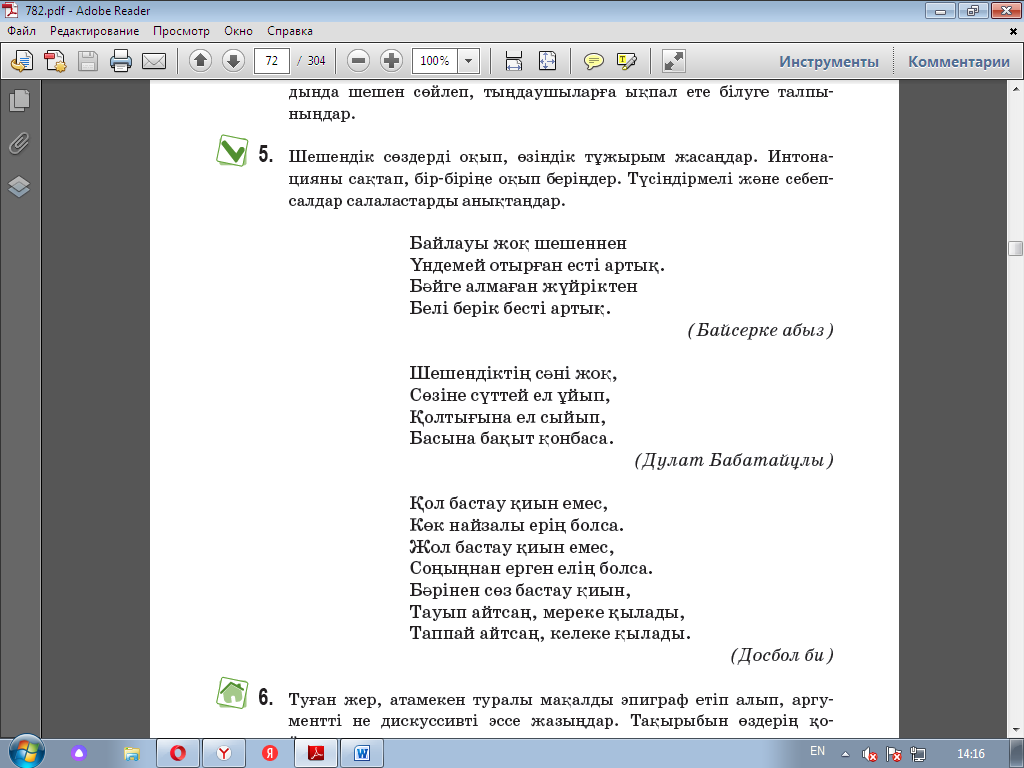Click the author text Дулат Бабатайұлы
The image size is (1024, 768).
(734, 460)
